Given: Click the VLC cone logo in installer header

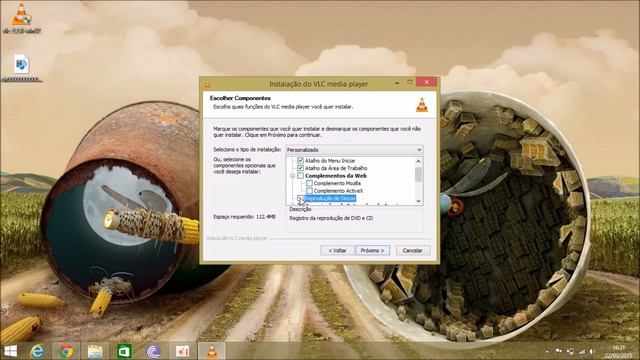Looking at the screenshot, I should pos(422,105).
